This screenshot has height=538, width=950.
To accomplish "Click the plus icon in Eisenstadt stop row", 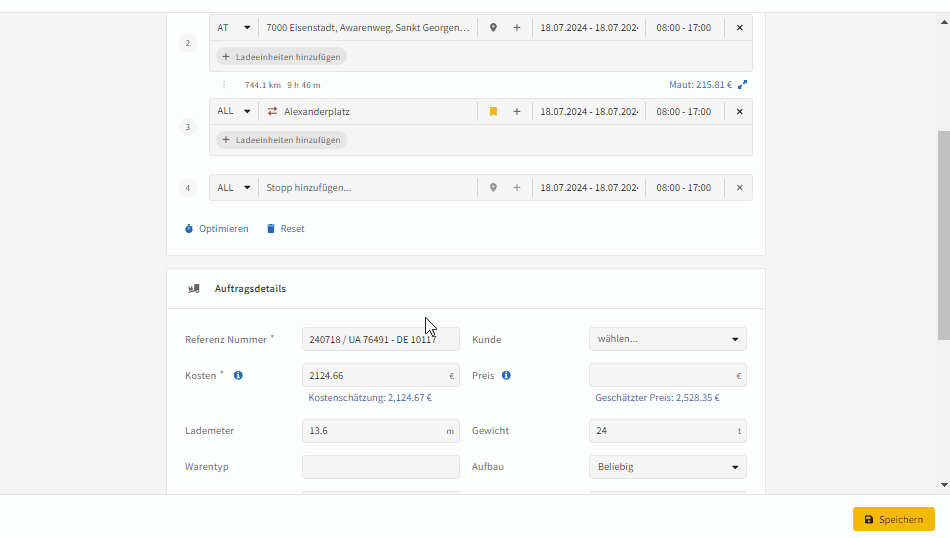I will 517,28.
